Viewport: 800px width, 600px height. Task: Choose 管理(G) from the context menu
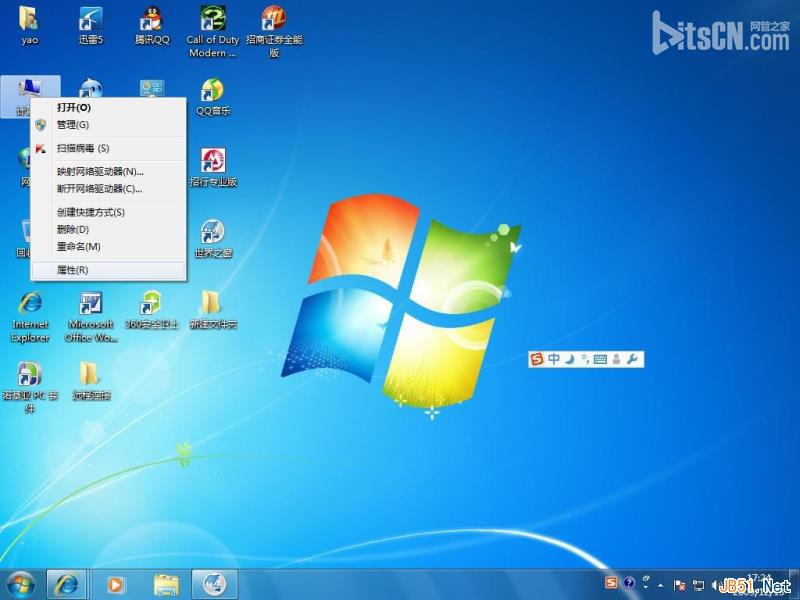[x=73, y=125]
